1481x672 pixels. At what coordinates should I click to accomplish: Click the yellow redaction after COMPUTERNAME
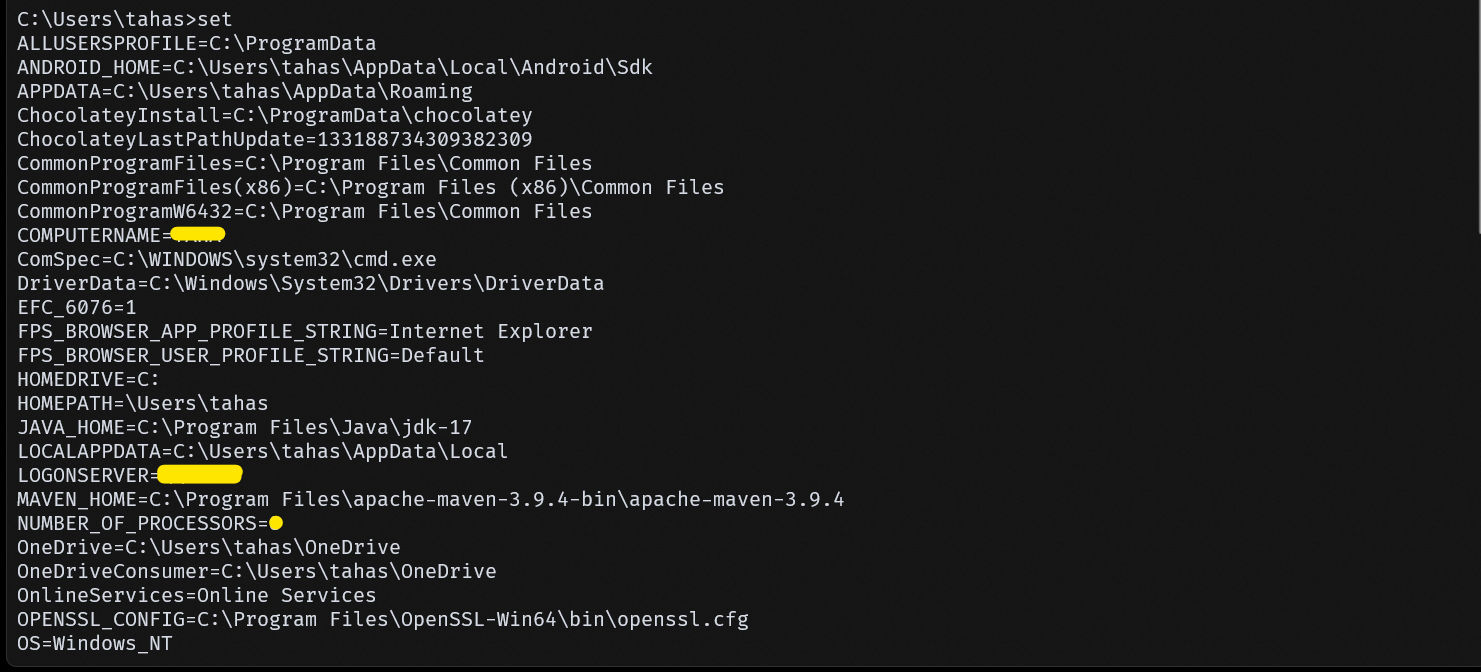pyautogui.click(x=197, y=235)
